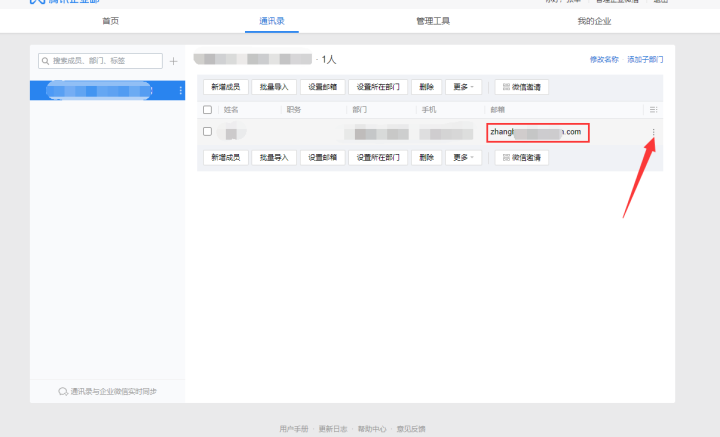Select the highlighted department in the sidebar
This screenshot has height=437, width=720.
pyautogui.click(x=107, y=90)
